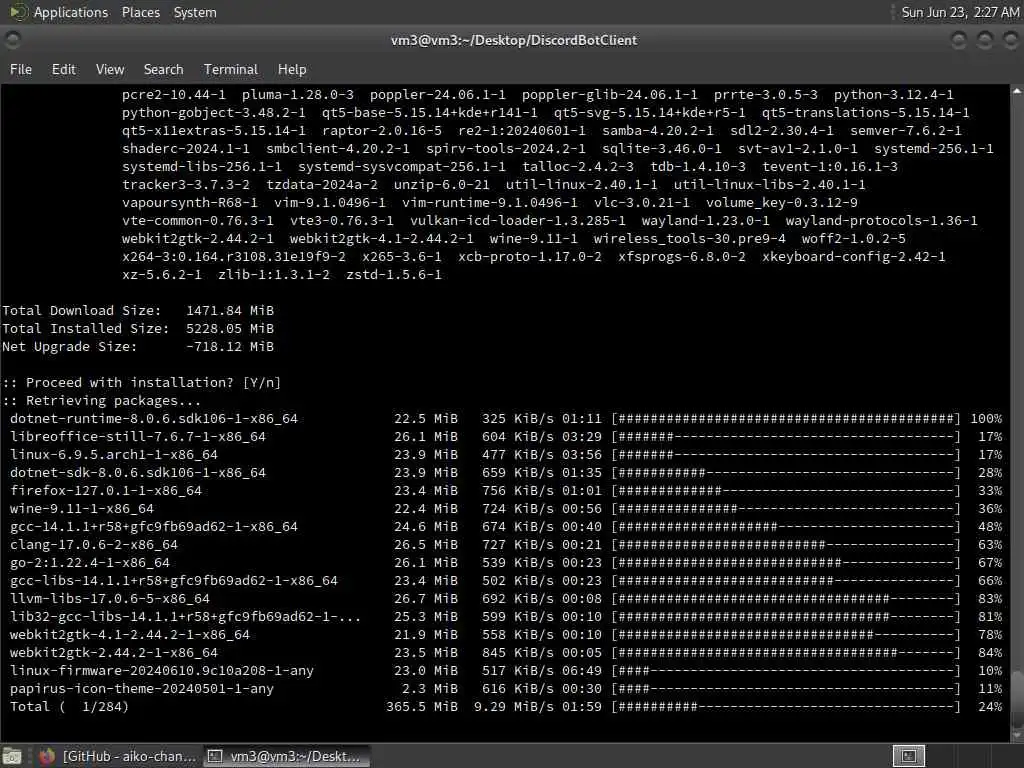Click the go-2:1.22.4-1 package line
The width and height of the screenshot is (1024, 768).
(x=505, y=563)
